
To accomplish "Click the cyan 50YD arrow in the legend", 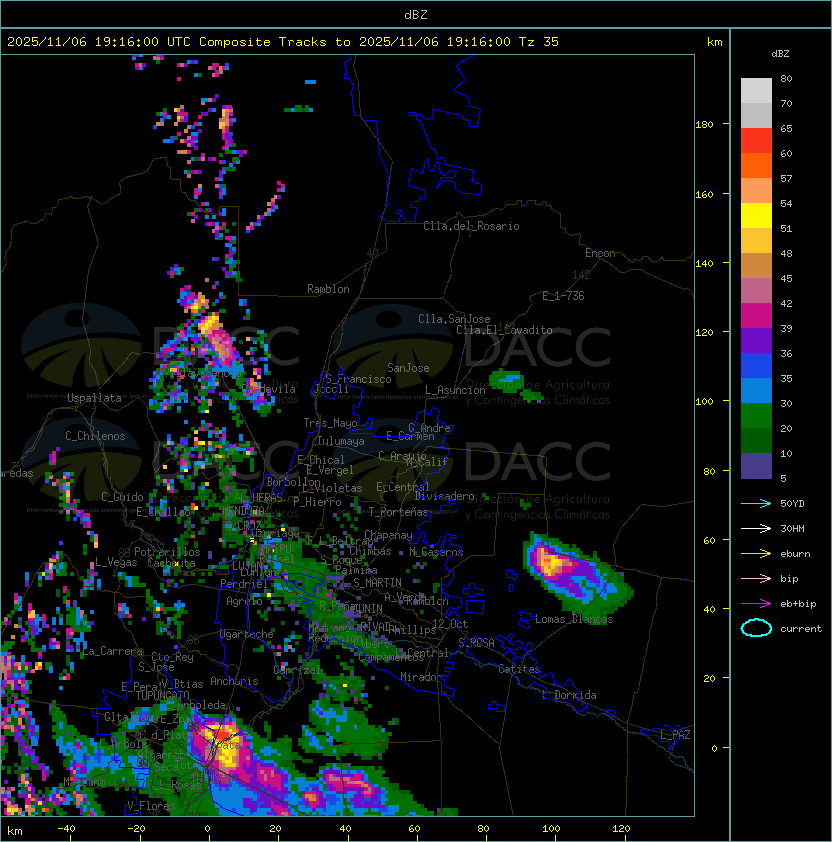I will 756,504.
